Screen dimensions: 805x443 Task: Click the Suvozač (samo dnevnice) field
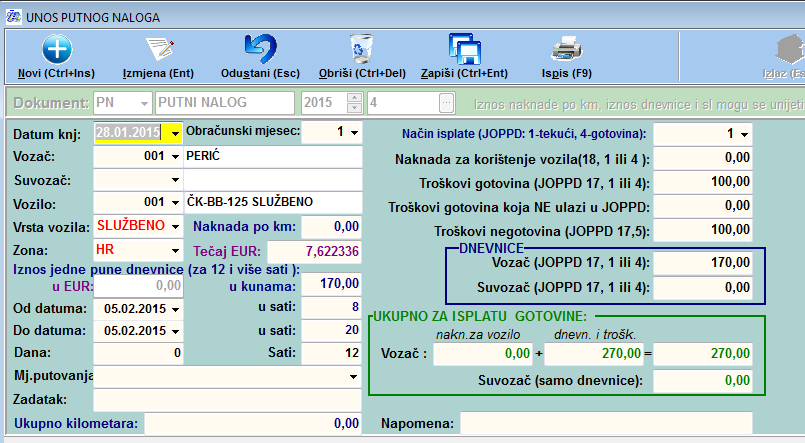tap(702, 381)
